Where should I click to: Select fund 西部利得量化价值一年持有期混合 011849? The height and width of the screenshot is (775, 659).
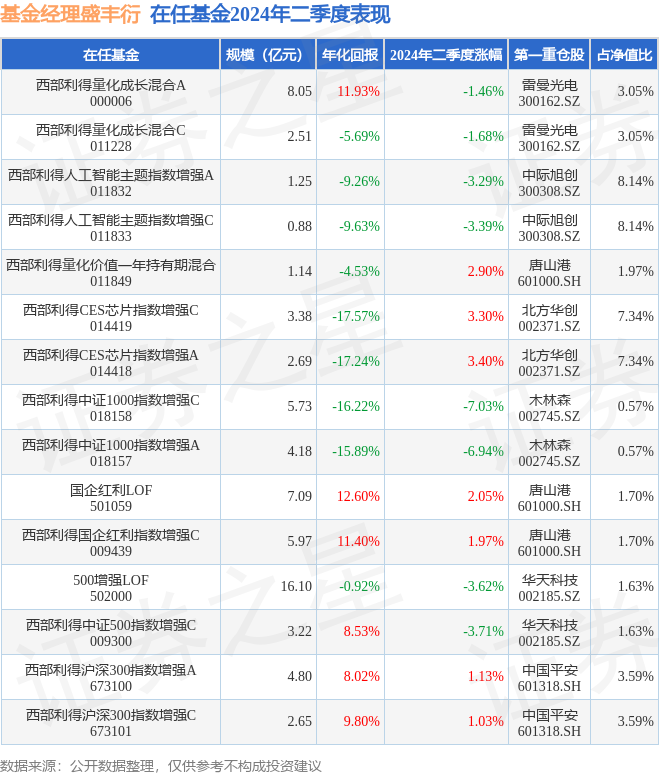coord(111,273)
